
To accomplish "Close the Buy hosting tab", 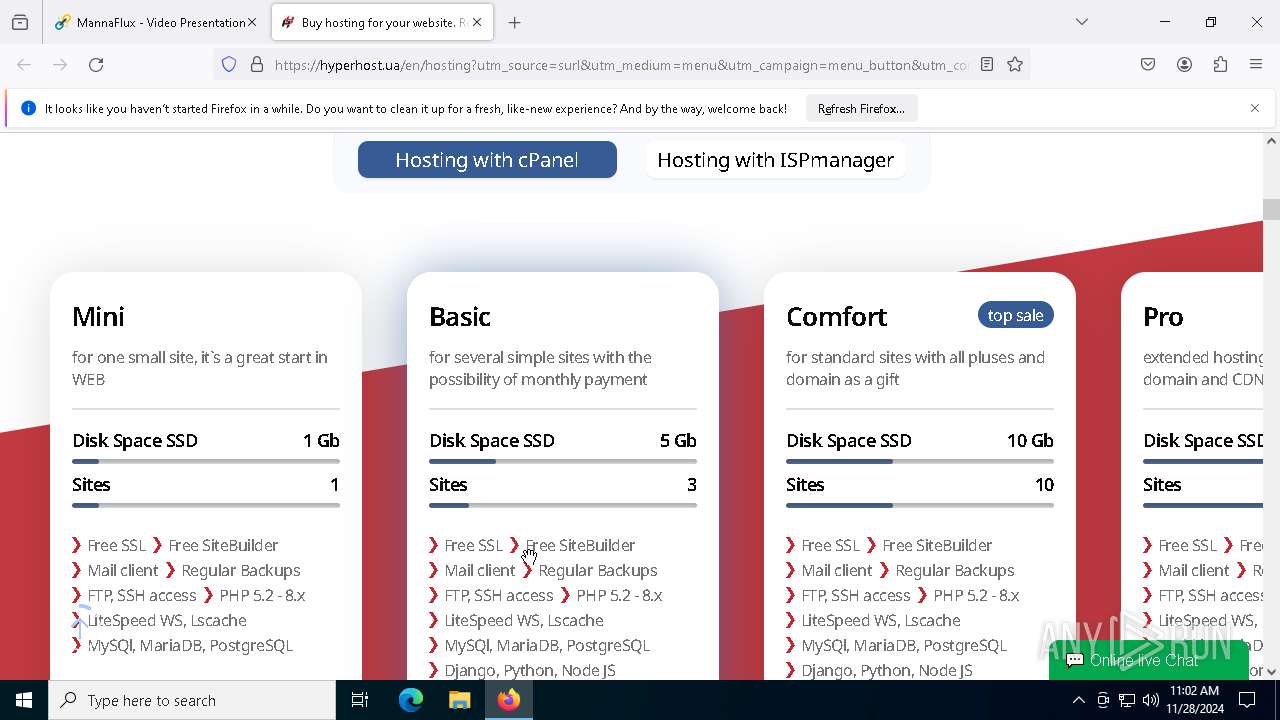I will (477, 22).
